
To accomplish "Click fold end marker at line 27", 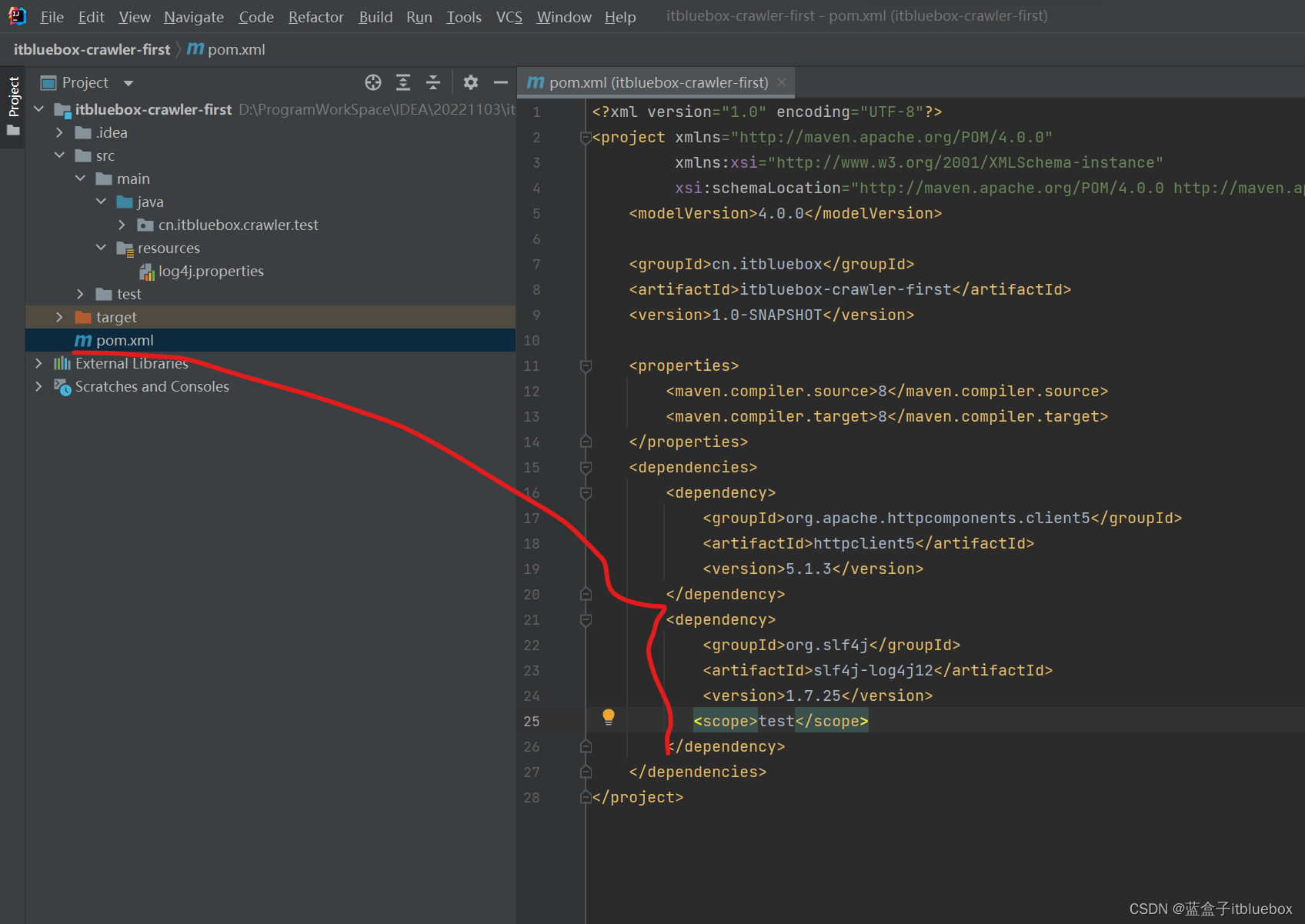I will point(586,772).
